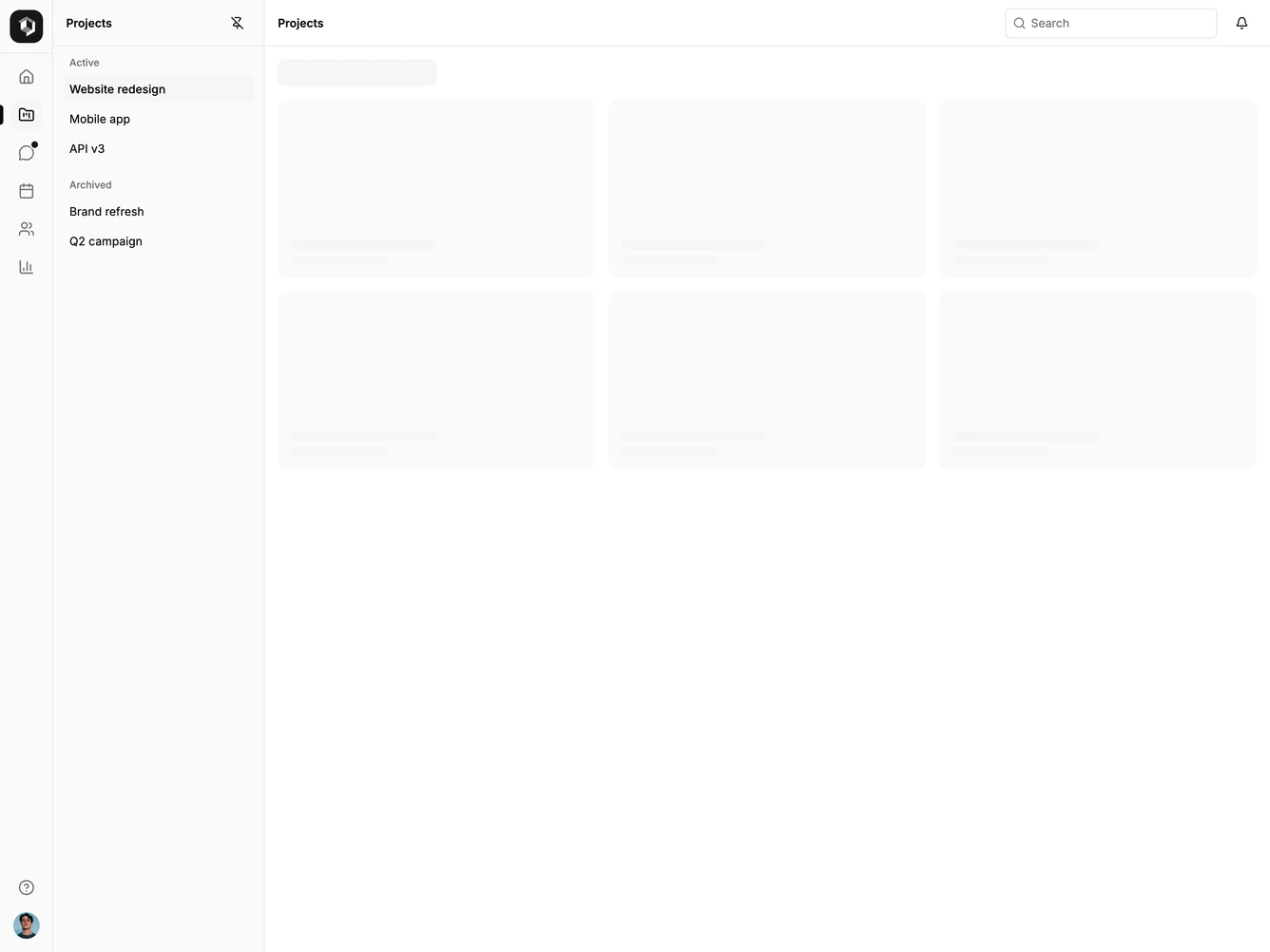Image resolution: width=1270 pixels, height=952 pixels.
Task: Open the Calendar icon in the sidebar
Action: coord(27,191)
